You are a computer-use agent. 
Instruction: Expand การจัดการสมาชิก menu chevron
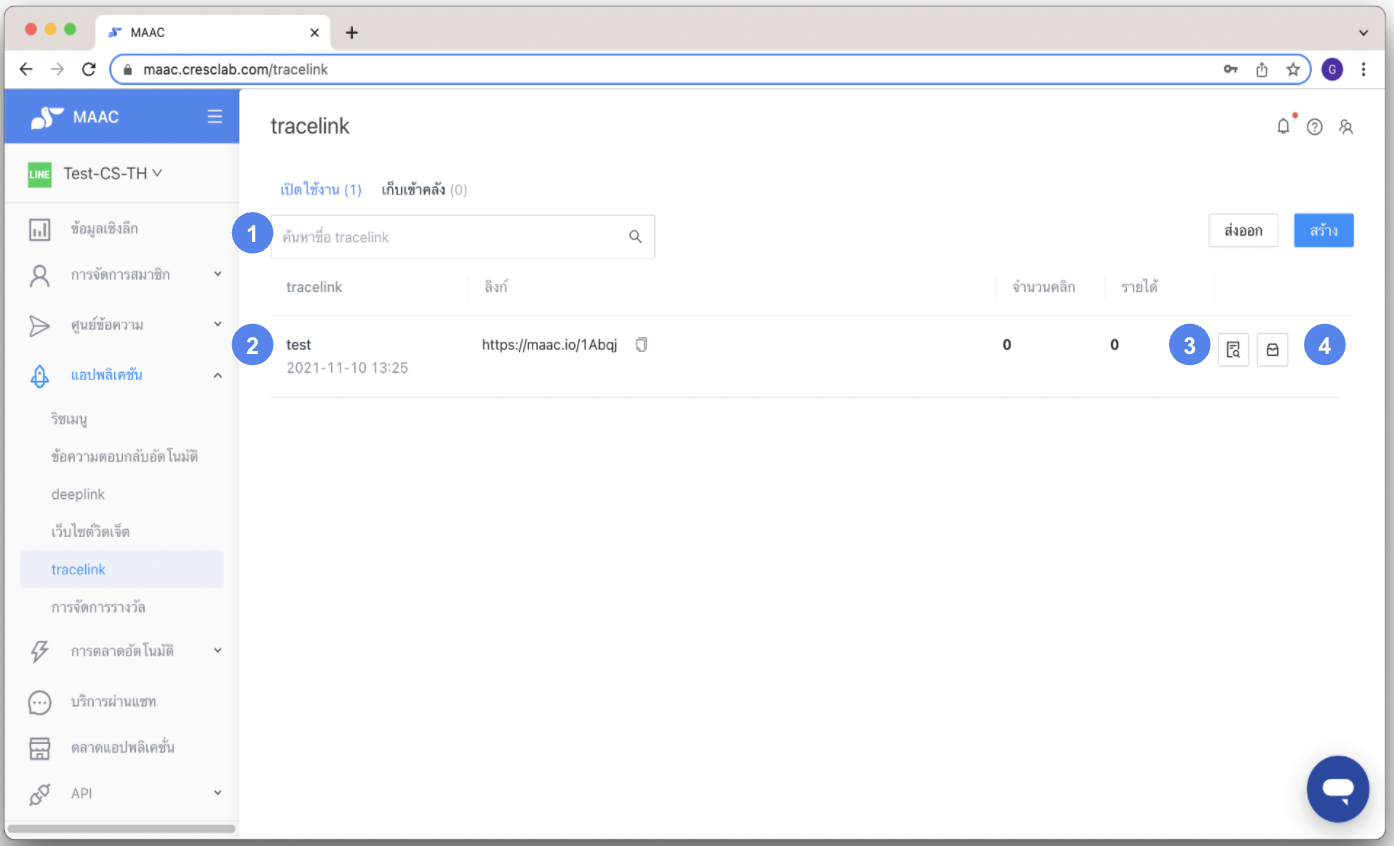(x=218, y=273)
